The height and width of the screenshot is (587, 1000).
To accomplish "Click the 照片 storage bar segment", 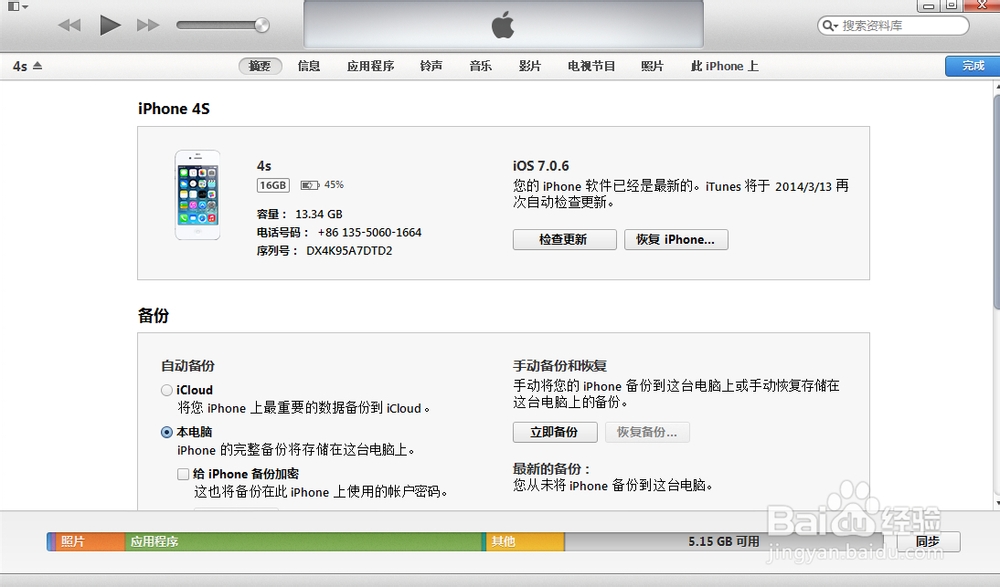I will (89, 542).
